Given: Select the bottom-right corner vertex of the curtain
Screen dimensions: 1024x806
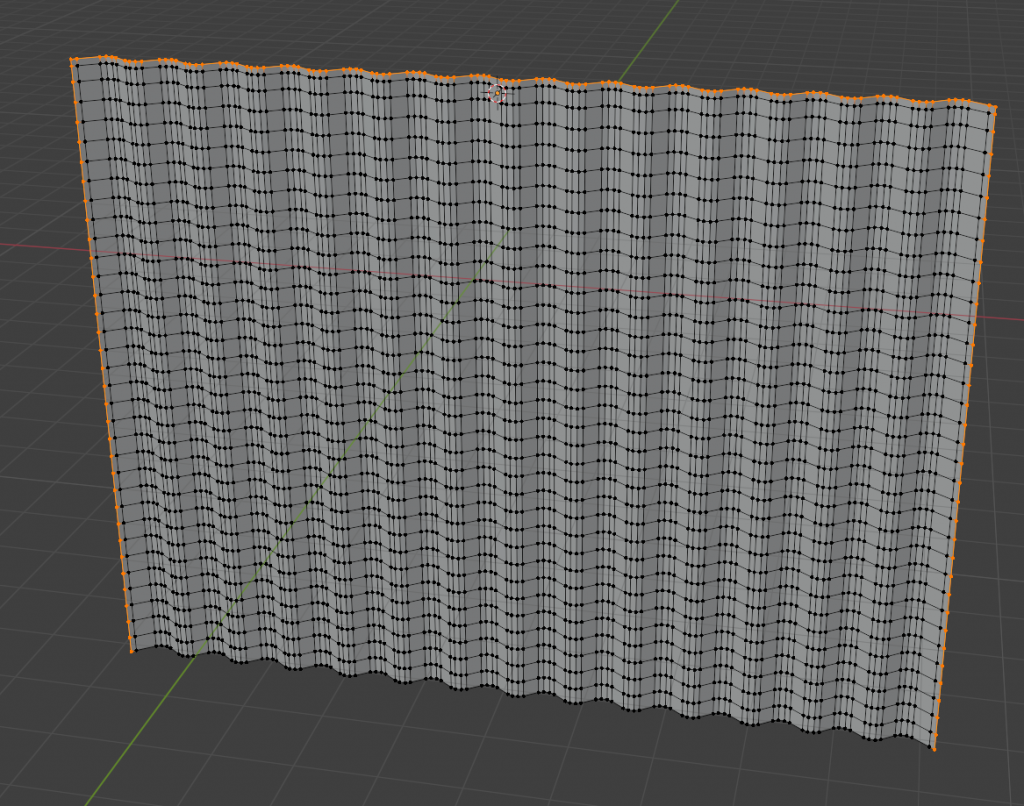Looking at the screenshot, I should [x=934, y=747].
